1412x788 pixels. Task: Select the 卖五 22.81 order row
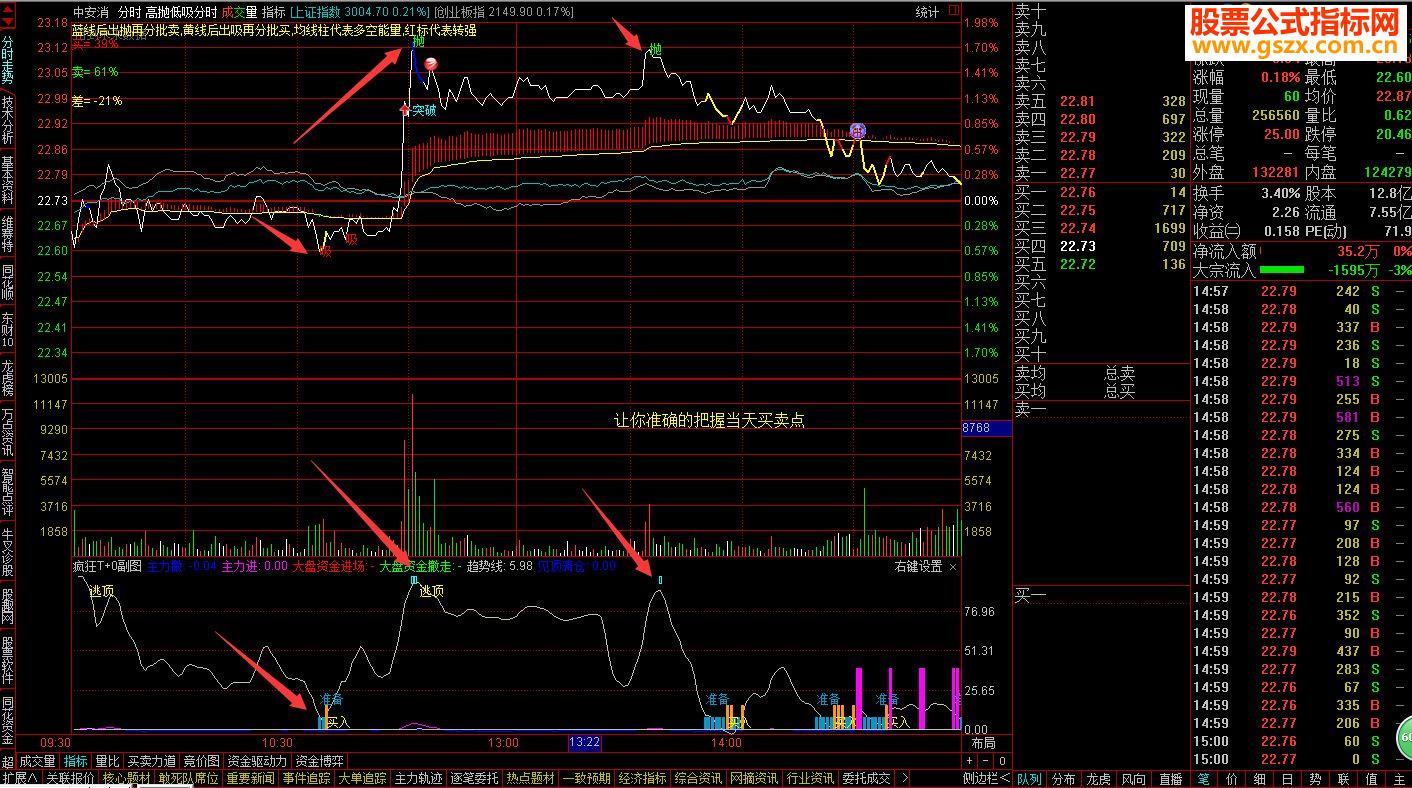click(1101, 101)
